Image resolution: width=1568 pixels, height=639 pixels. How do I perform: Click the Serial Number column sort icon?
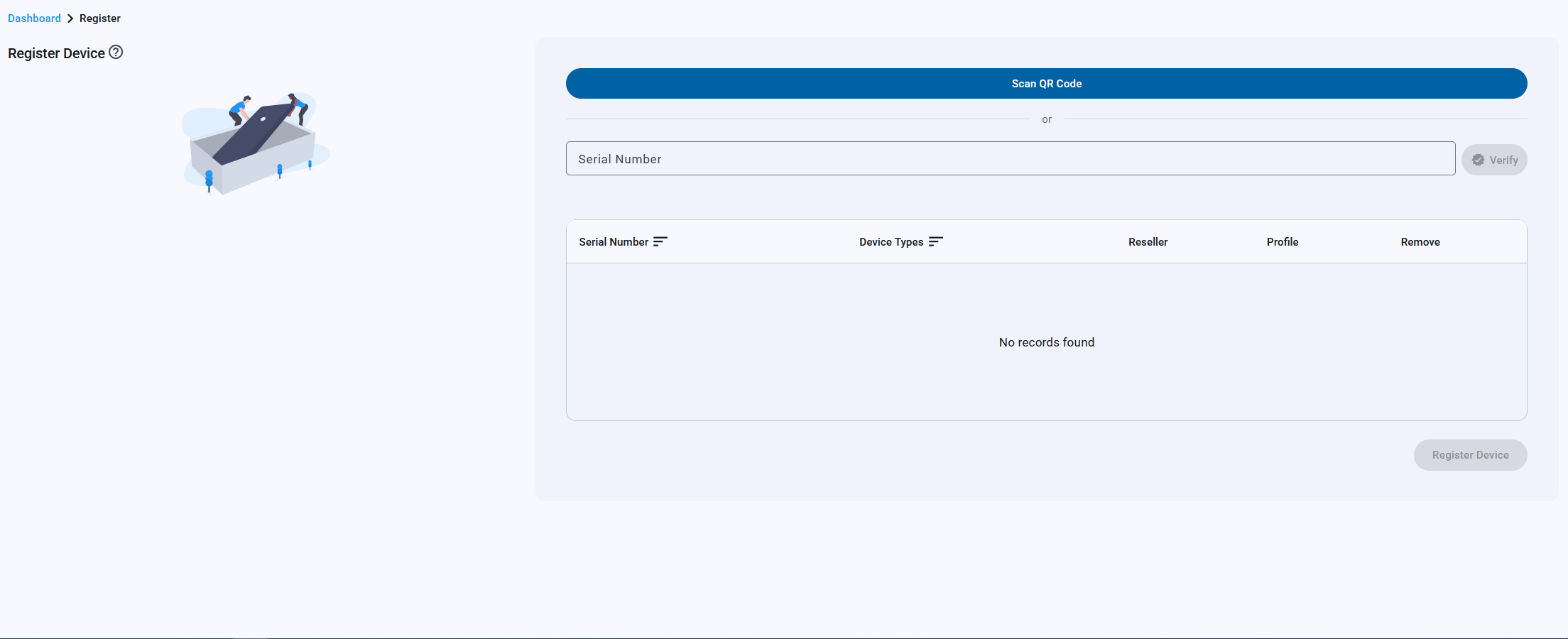pyautogui.click(x=660, y=241)
